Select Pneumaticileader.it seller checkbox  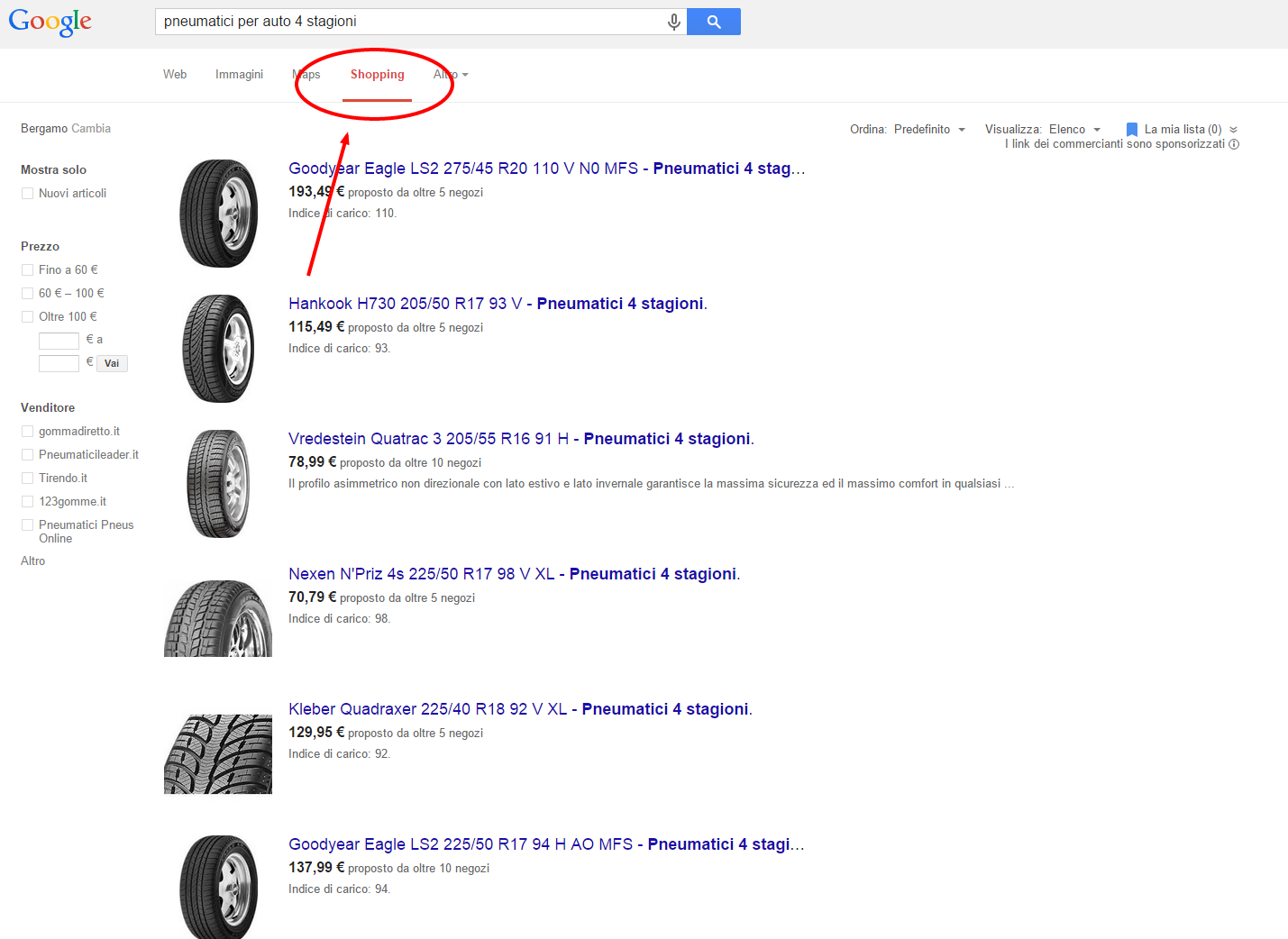pos(27,455)
